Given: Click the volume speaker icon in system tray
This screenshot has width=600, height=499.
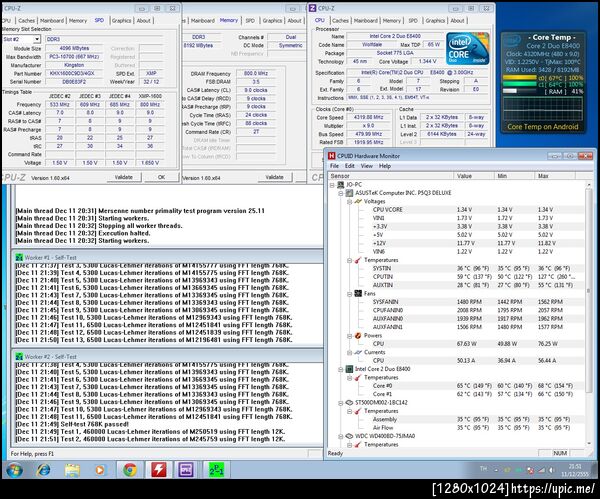Looking at the screenshot, I should pos(551,470).
